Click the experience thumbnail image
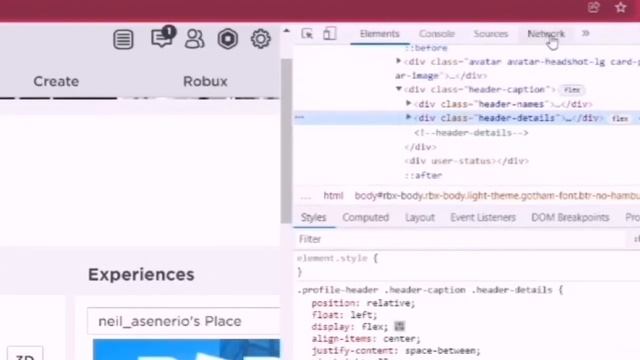The height and width of the screenshot is (360, 640). [x=187, y=349]
